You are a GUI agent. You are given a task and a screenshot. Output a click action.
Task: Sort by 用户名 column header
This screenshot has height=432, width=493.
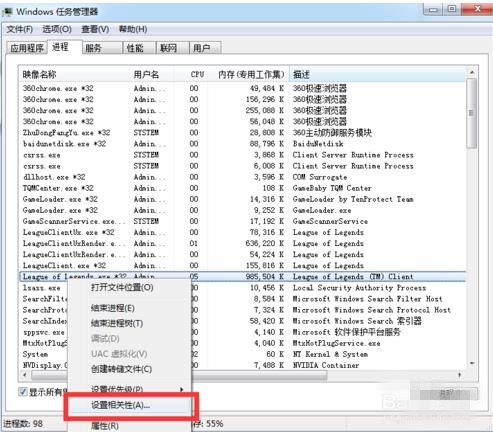(152, 74)
